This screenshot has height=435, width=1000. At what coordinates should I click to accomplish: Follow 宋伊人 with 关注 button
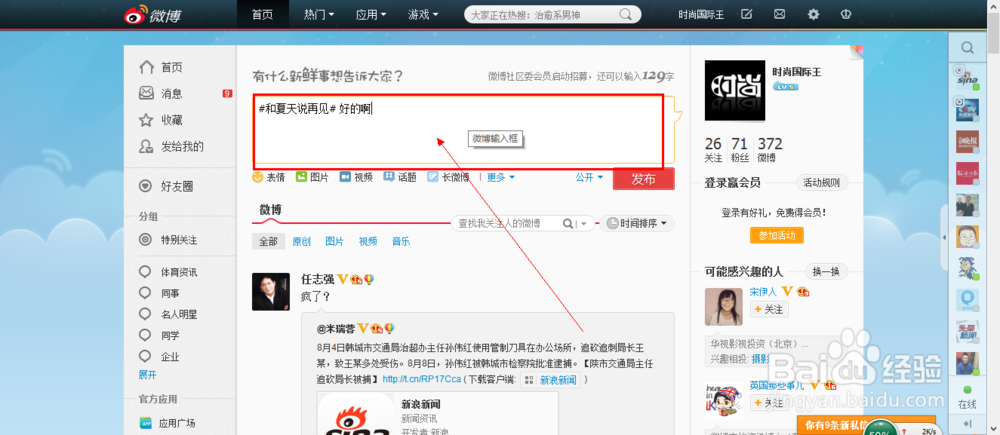tap(769, 309)
